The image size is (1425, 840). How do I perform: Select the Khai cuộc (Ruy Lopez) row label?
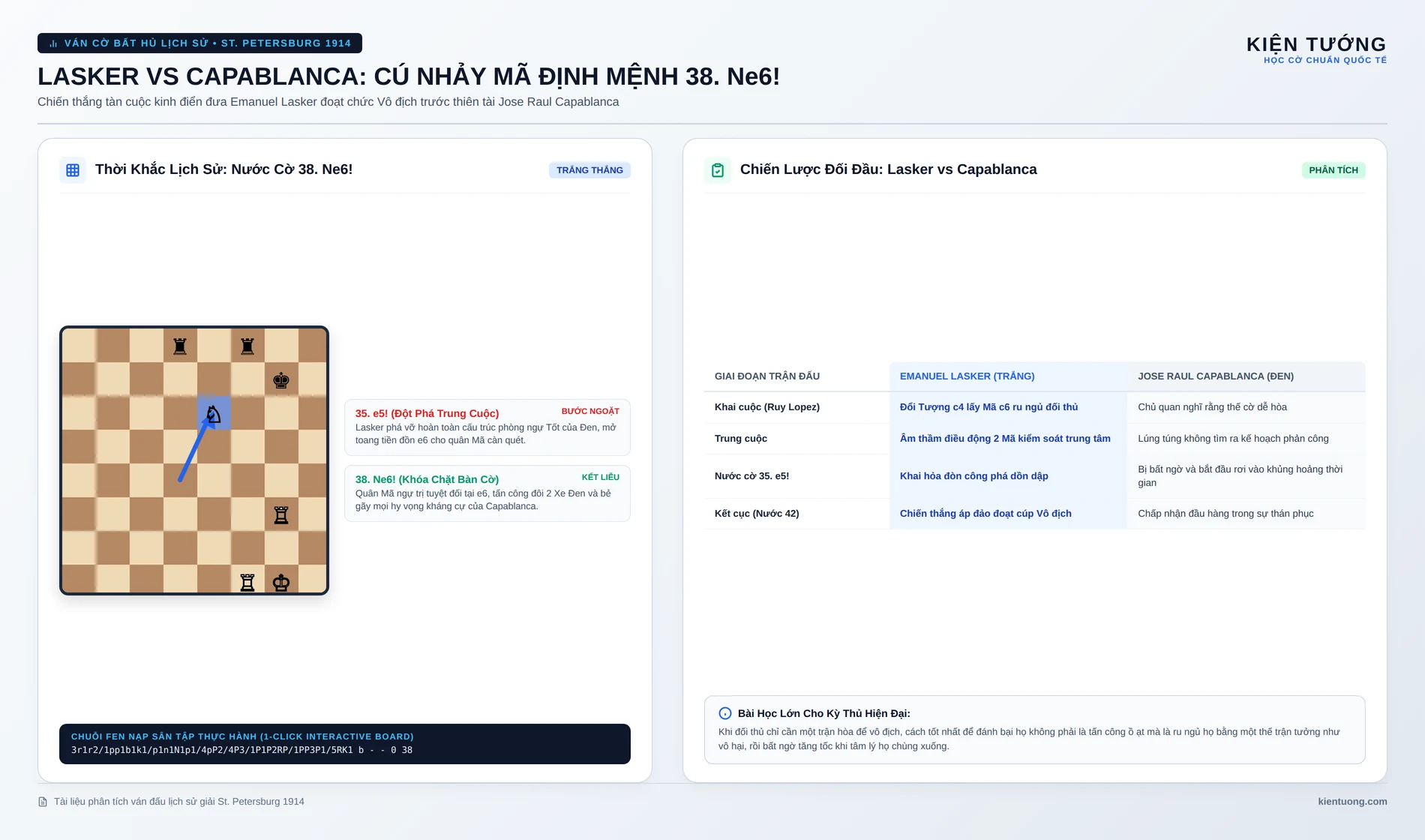pos(767,407)
